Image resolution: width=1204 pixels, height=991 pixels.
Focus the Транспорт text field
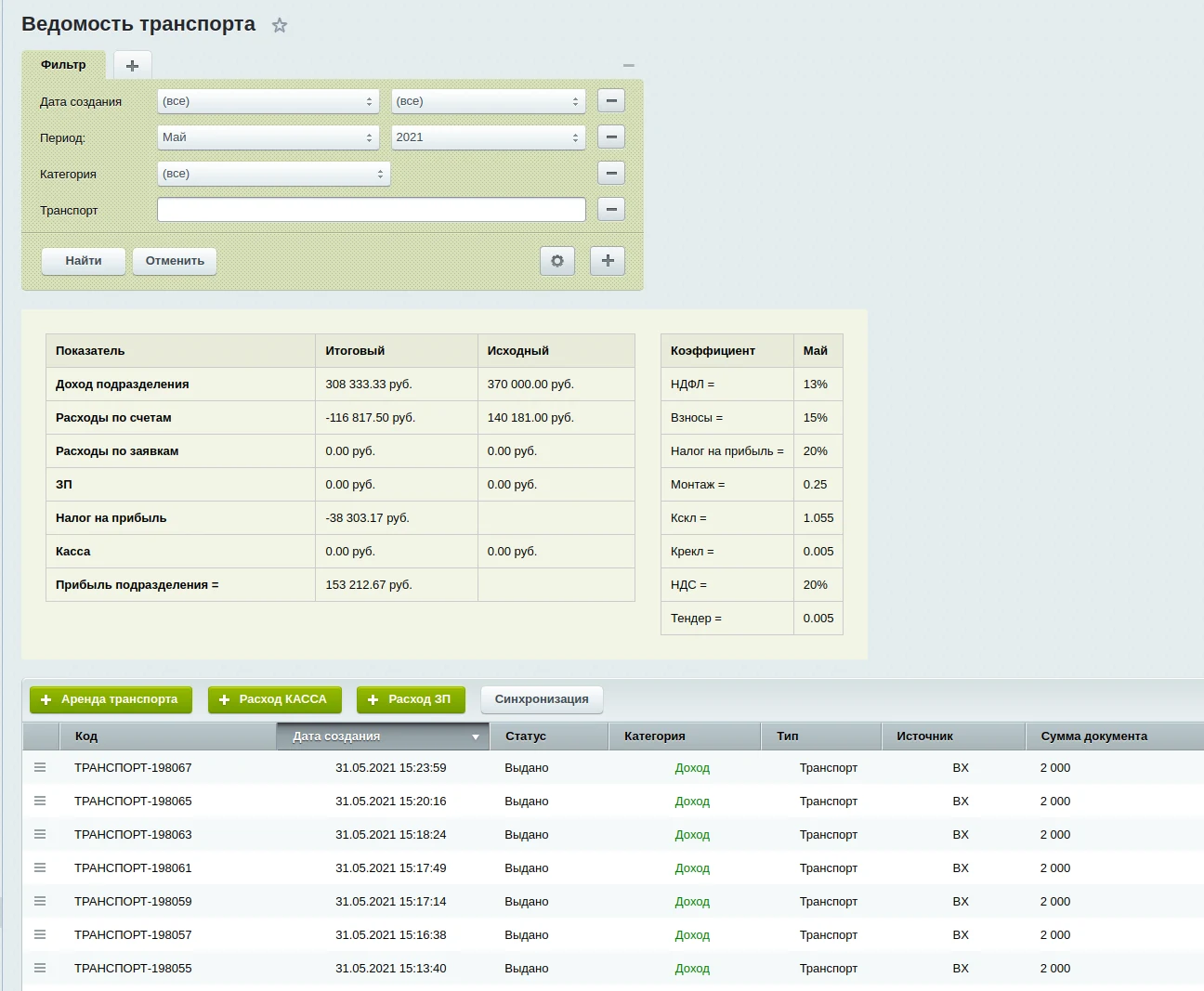point(372,210)
